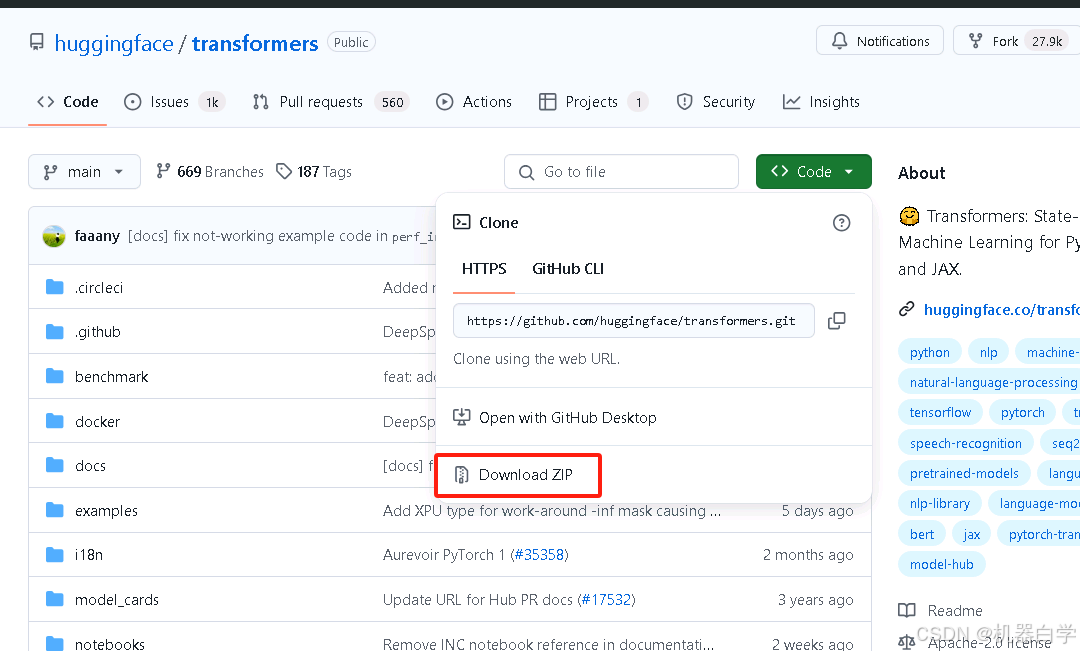Viewport: 1080px width, 651px height.
Task: Open the i18n folder
Action: (89, 555)
